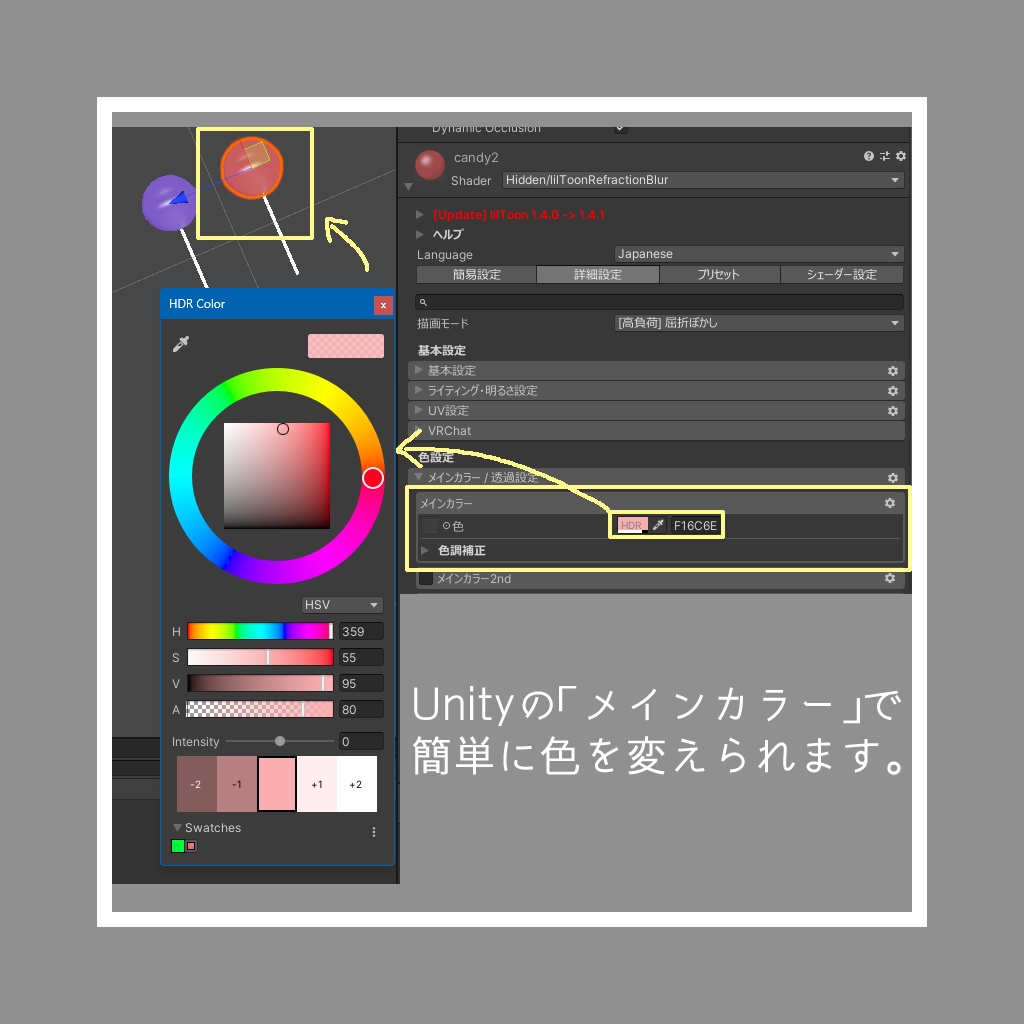Screen dimensions: 1024x1024
Task: Click the texture slot box beside 色
Action: click(x=430, y=525)
